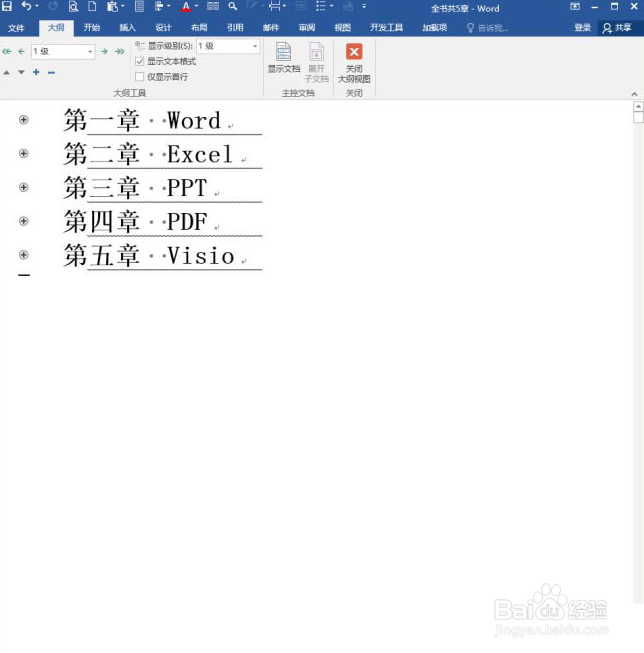Viewport: 644px width, 653px height.
Task: Switch to the 开发工具 tab
Action: click(x=386, y=28)
